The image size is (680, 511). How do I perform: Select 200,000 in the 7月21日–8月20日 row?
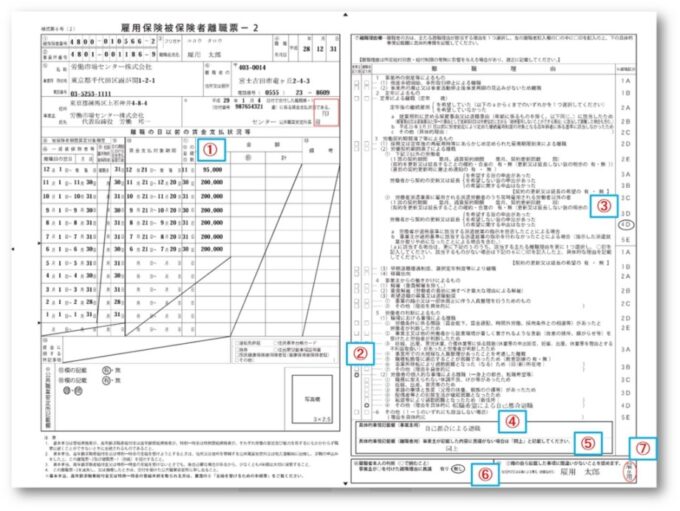[212, 236]
